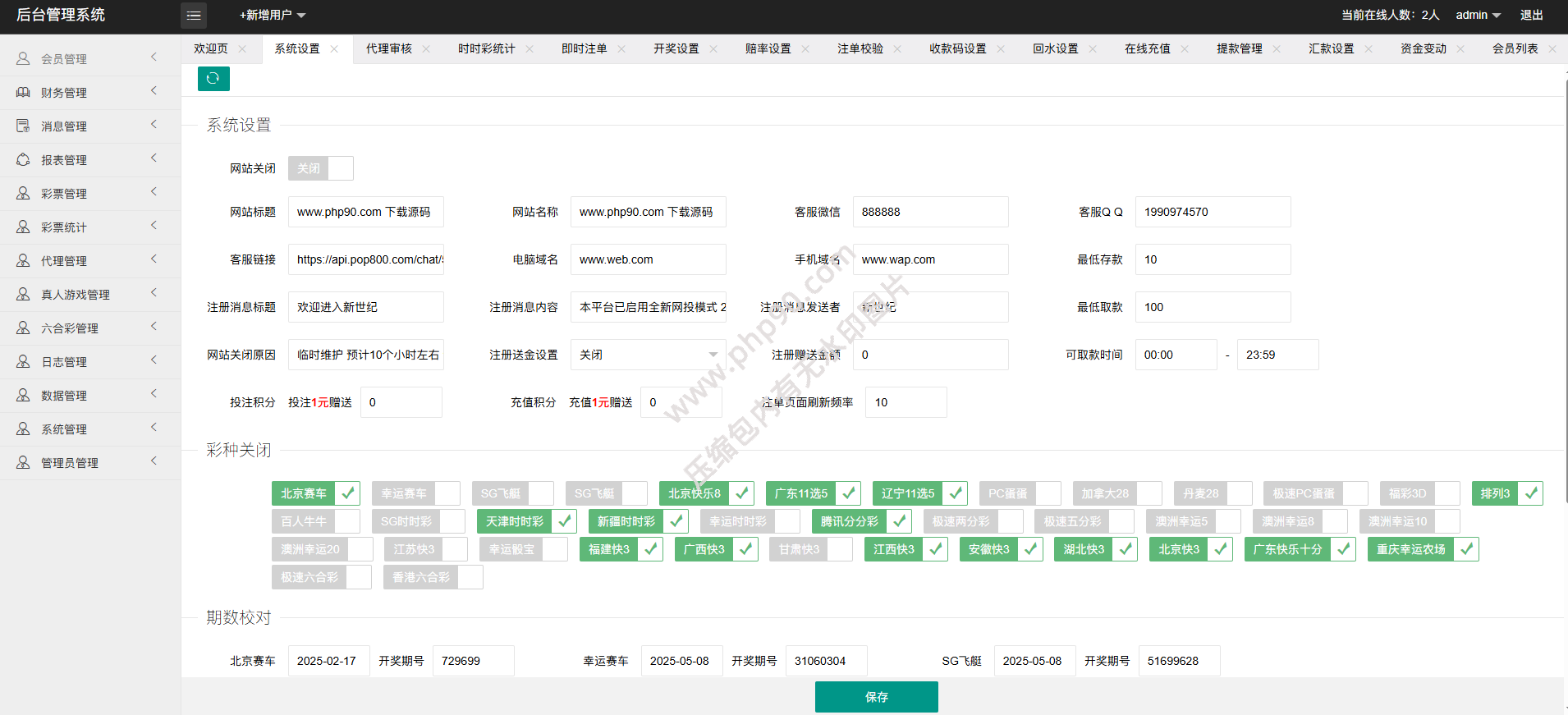Click the 退出 logout link
The image size is (1568, 715).
1531,16
